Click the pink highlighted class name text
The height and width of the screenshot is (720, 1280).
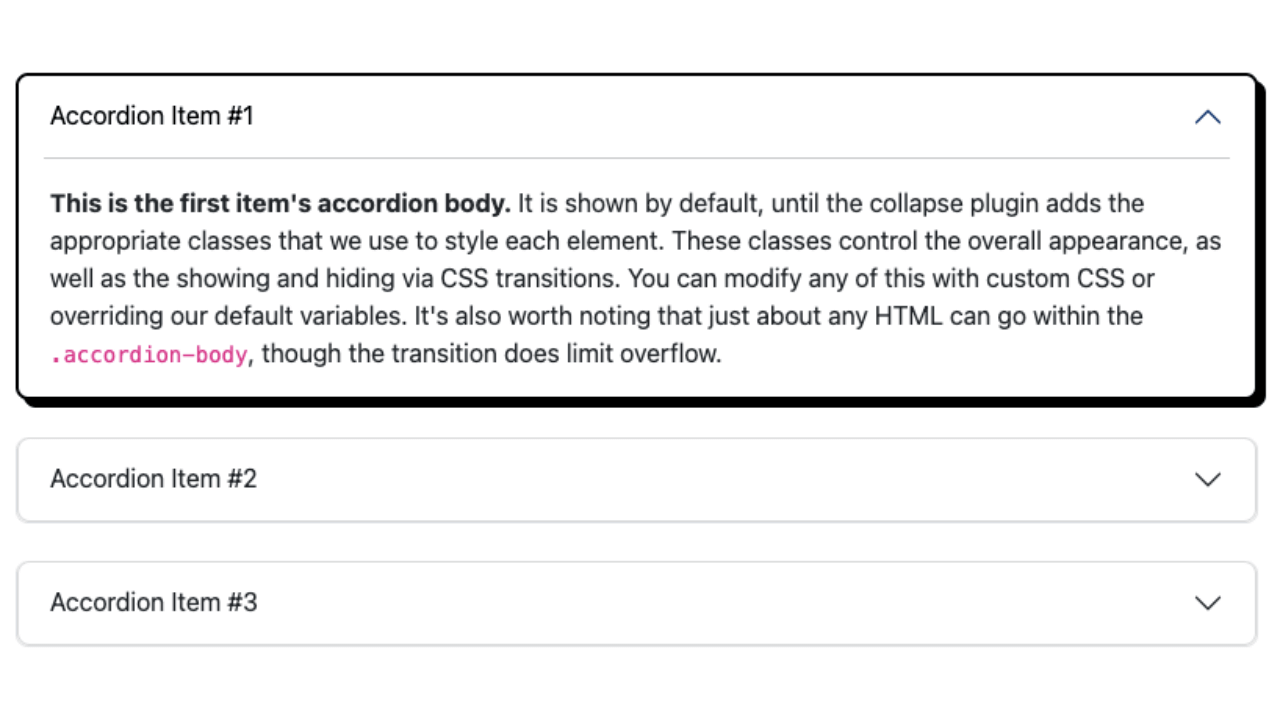(x=150, y=354)
